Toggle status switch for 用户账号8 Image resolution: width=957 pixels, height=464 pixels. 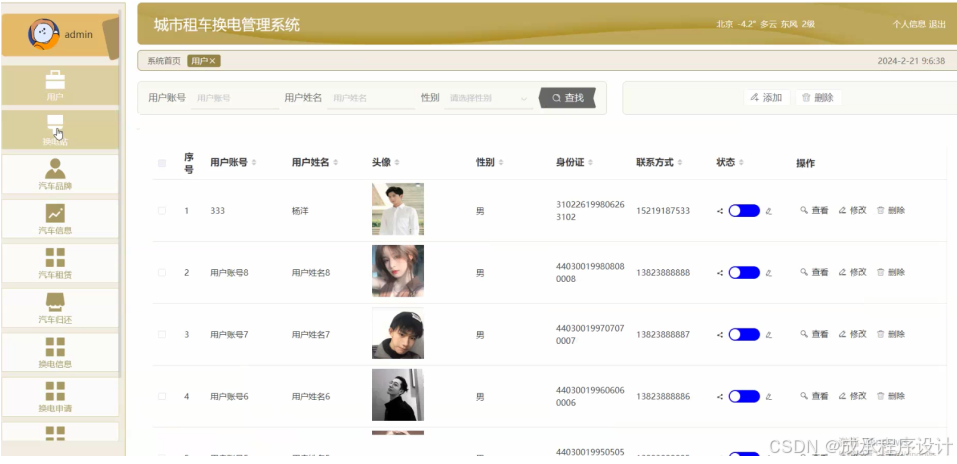(744, 273)
